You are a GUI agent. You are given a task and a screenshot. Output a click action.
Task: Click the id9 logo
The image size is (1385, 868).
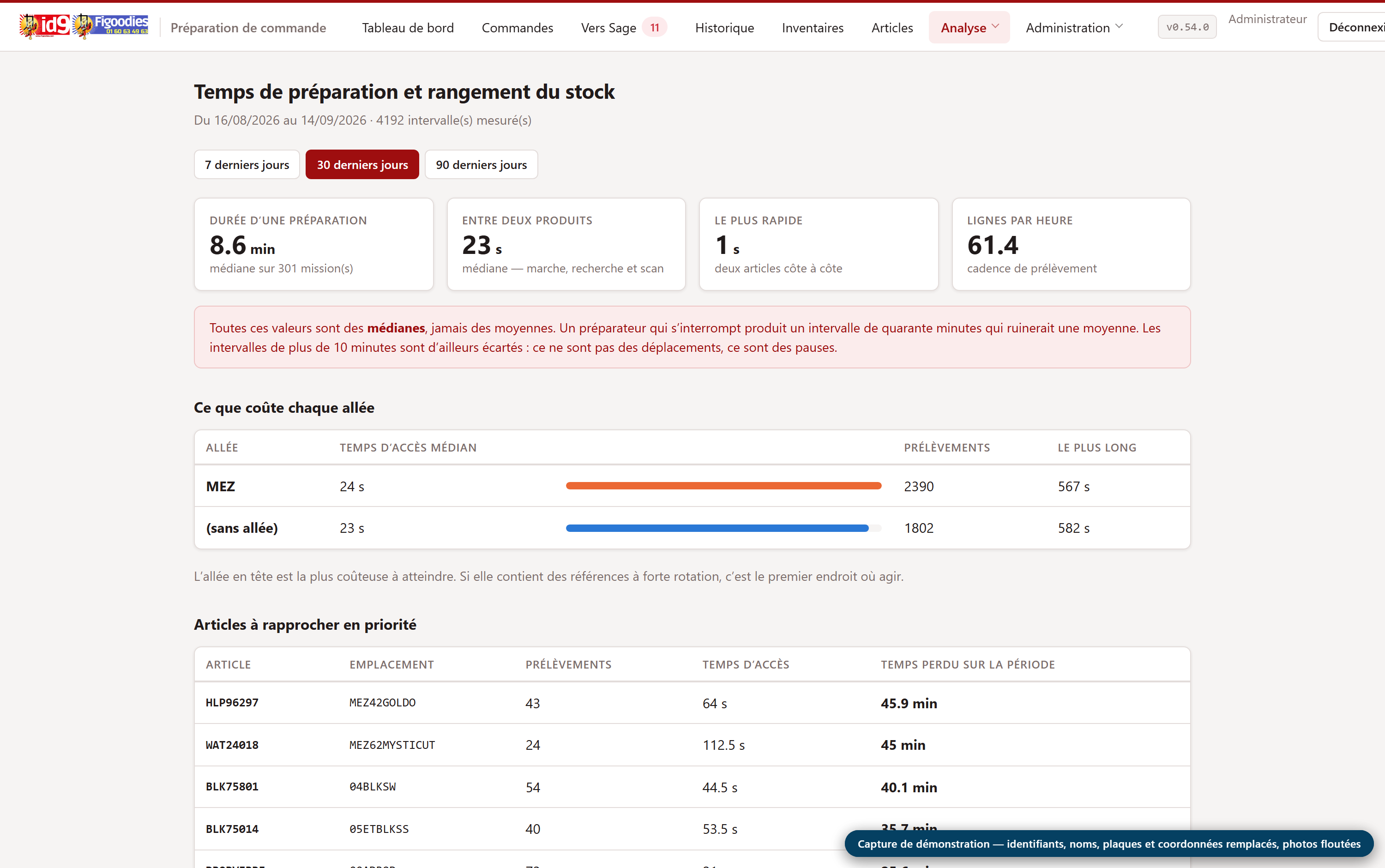click(x=44, y=26)
